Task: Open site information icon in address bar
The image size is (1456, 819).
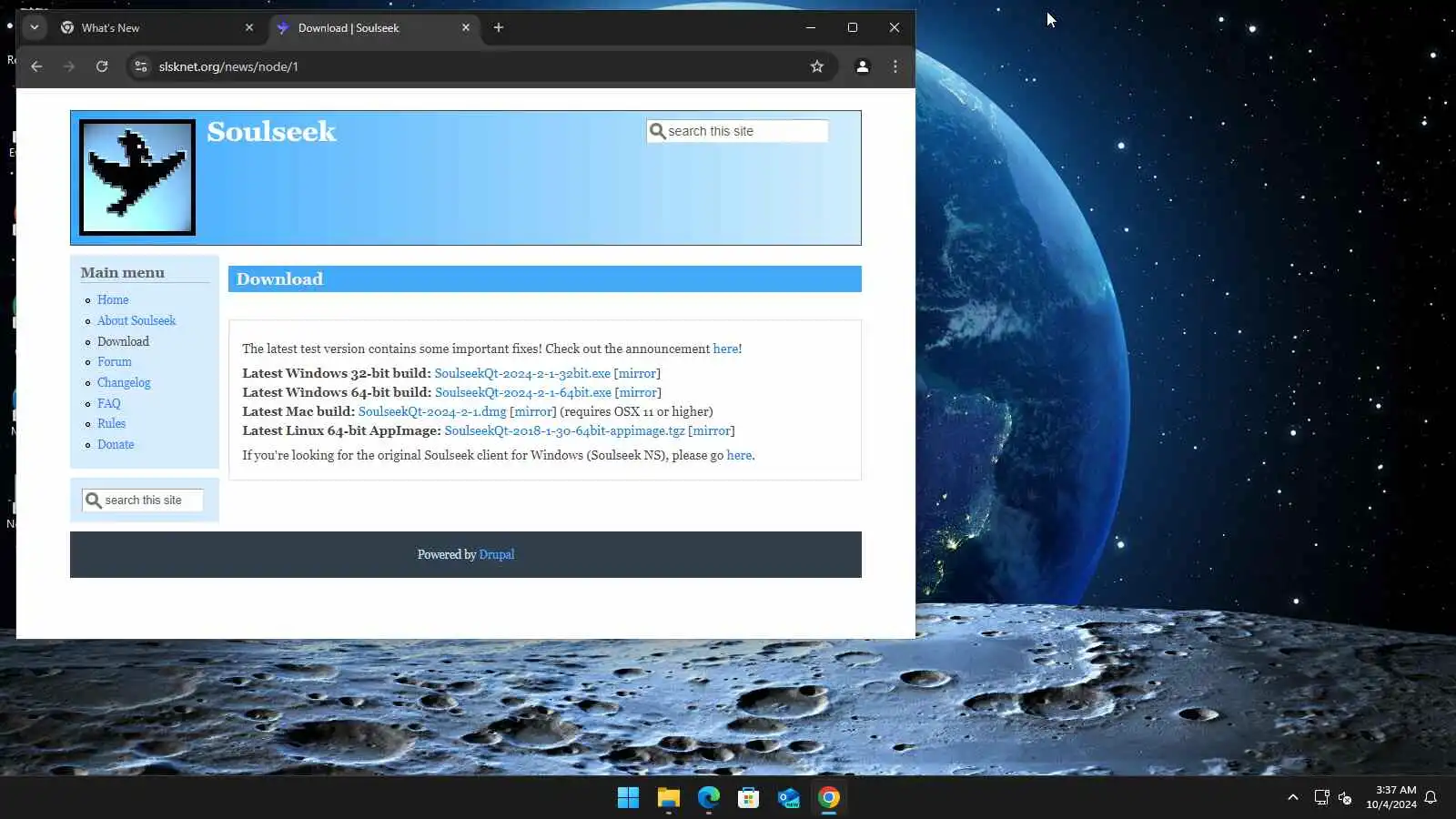Action: tap(140, 66)
